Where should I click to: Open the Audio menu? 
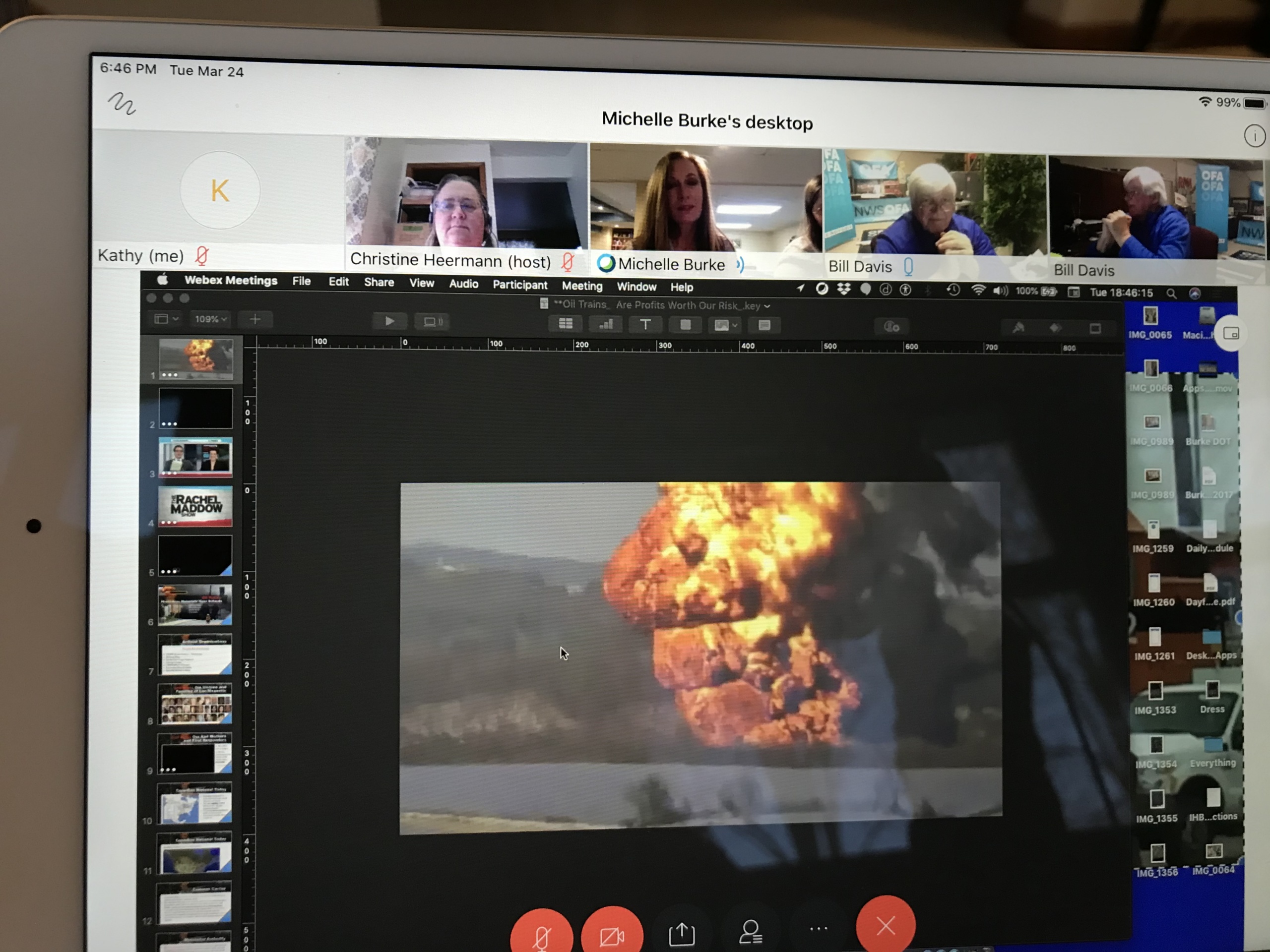click(x=463, y=284)
